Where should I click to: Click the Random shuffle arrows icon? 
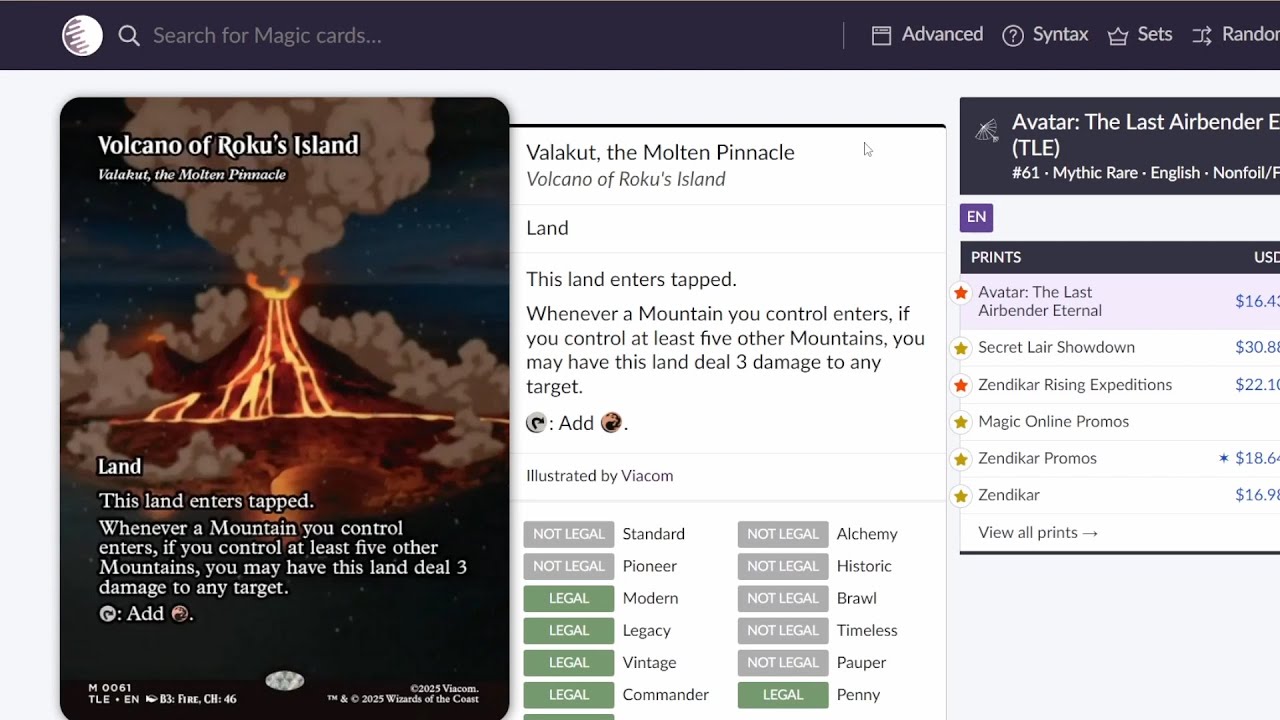[x=1202, y=36]
